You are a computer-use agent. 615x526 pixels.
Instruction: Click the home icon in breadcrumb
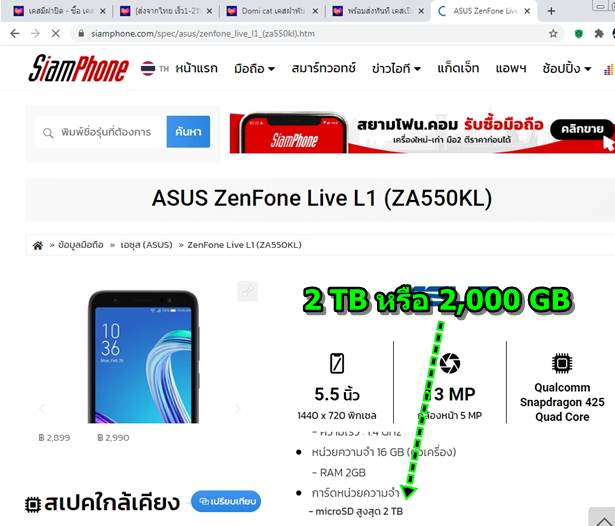pyautogui.click(x=38, y=245)
